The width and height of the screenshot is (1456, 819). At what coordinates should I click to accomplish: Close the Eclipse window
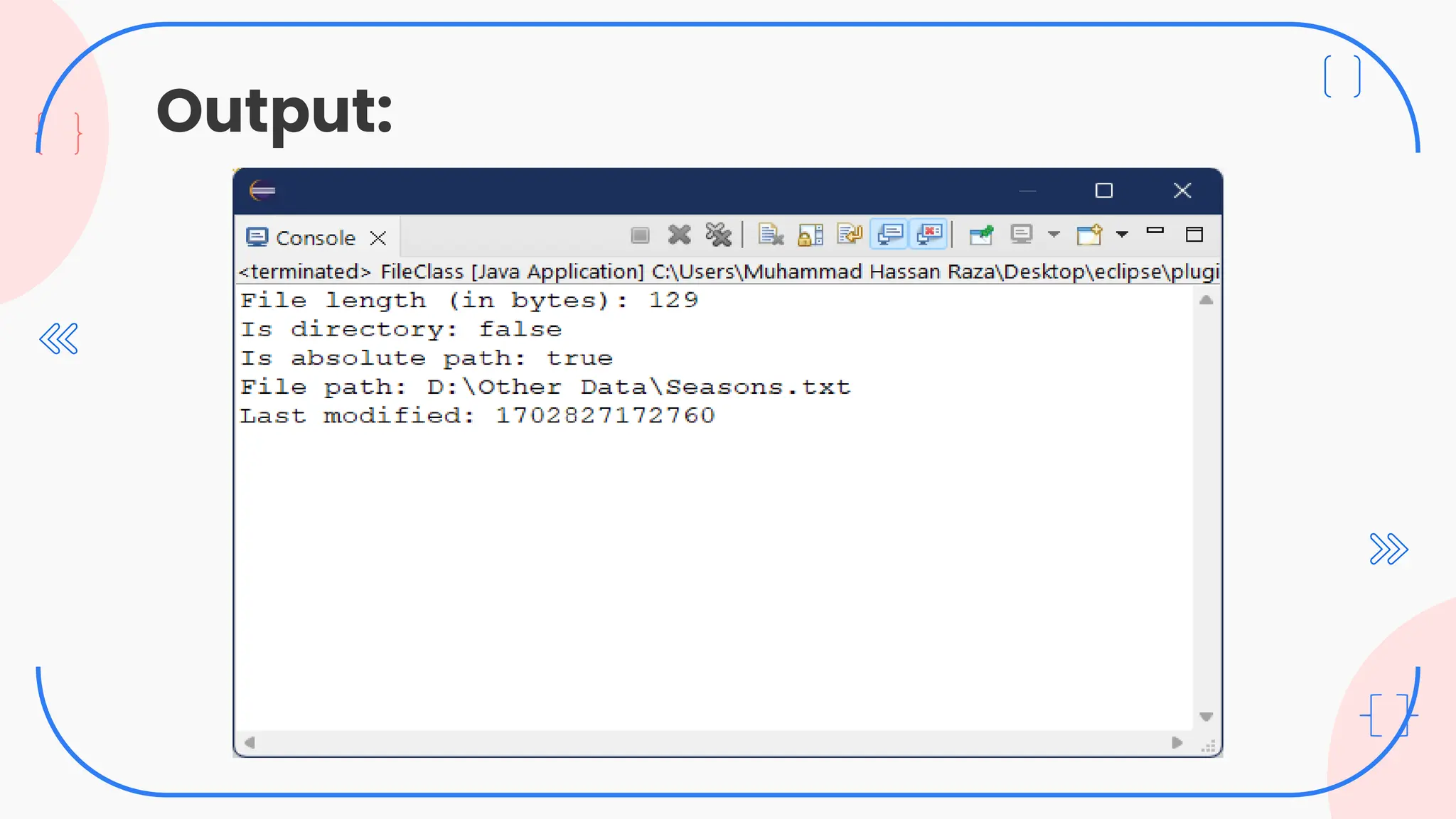tap(1182, 191)
